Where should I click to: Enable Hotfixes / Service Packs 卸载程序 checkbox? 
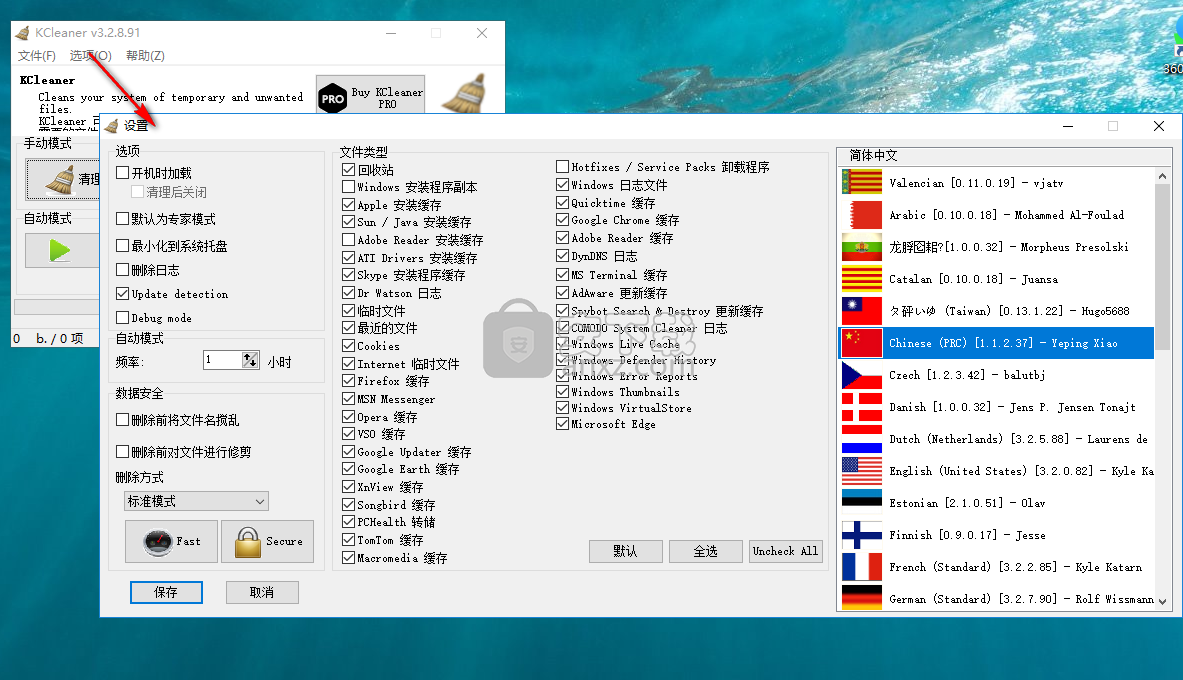coord(563,167)
